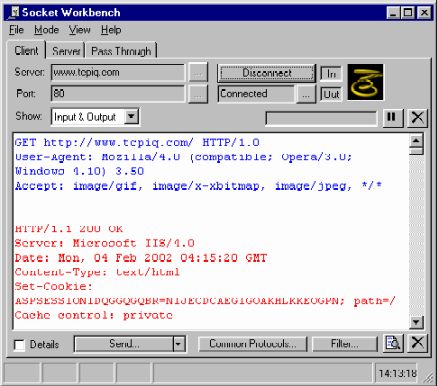Image resolution: width=437 pixels, height=386 pixels.
Task: Pause the data capture
Action: [392, 118]
